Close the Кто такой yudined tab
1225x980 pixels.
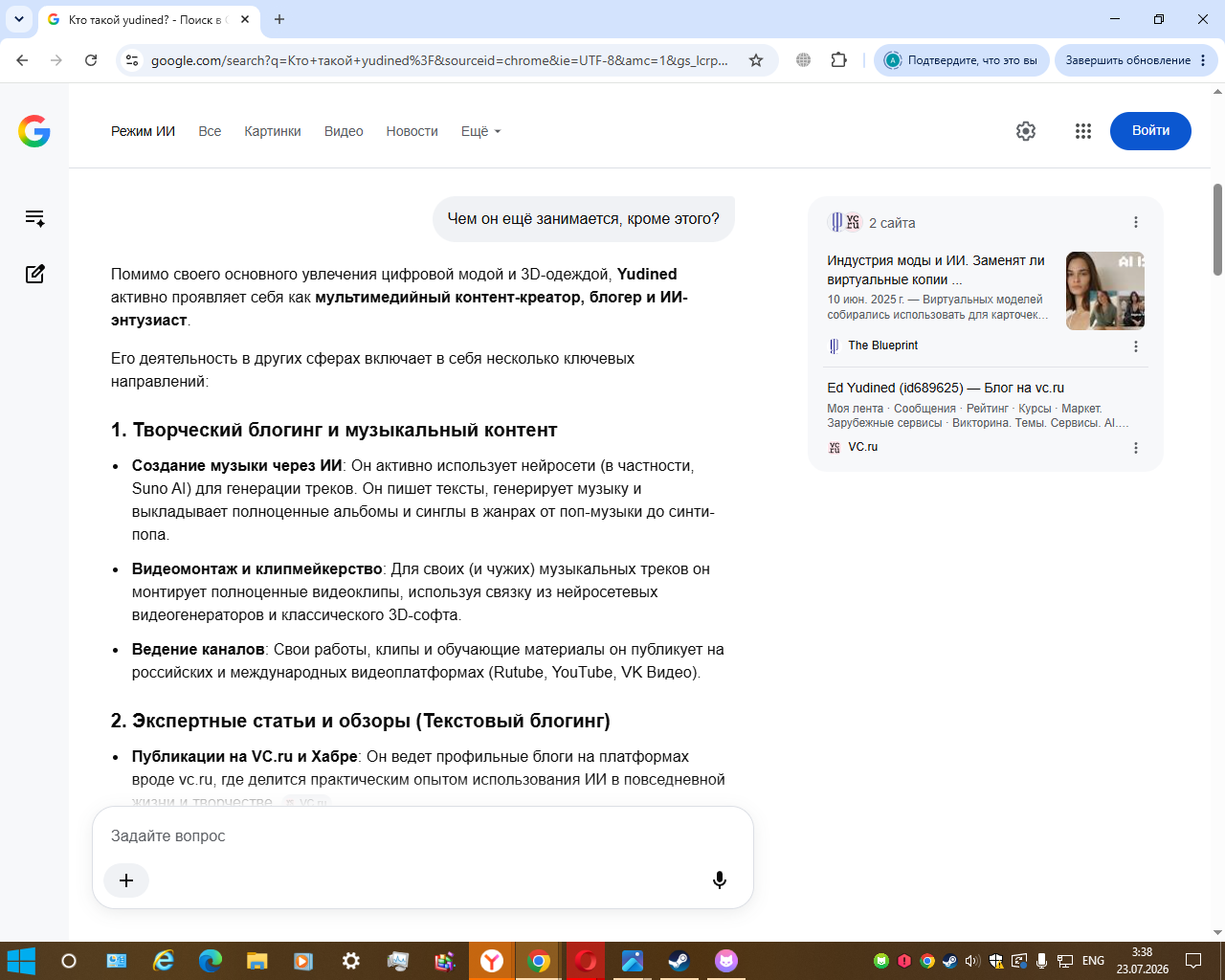(x=245, y=19)
